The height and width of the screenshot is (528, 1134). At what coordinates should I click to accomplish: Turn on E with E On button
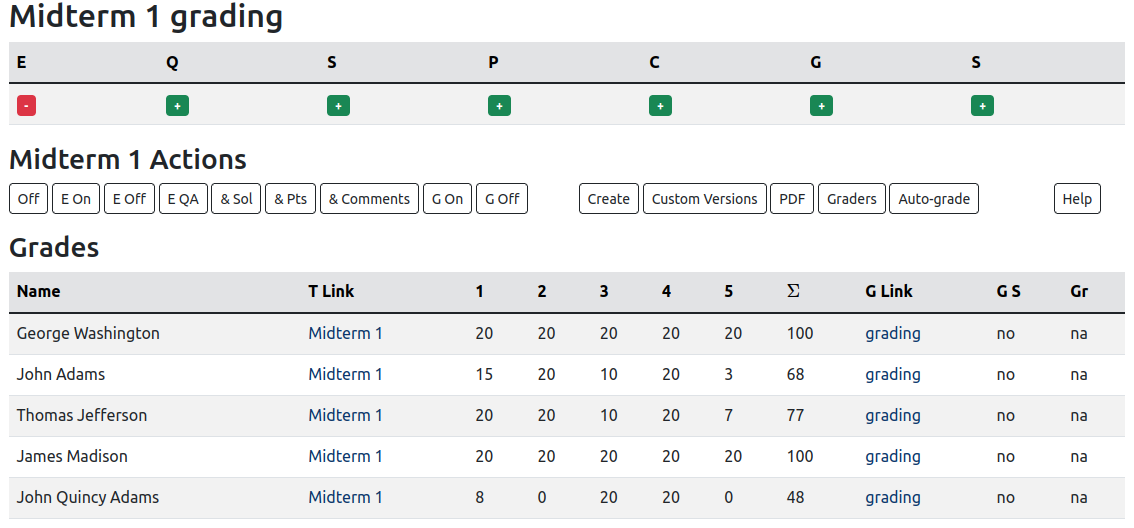pyautogui.click(x=75, y=199)
